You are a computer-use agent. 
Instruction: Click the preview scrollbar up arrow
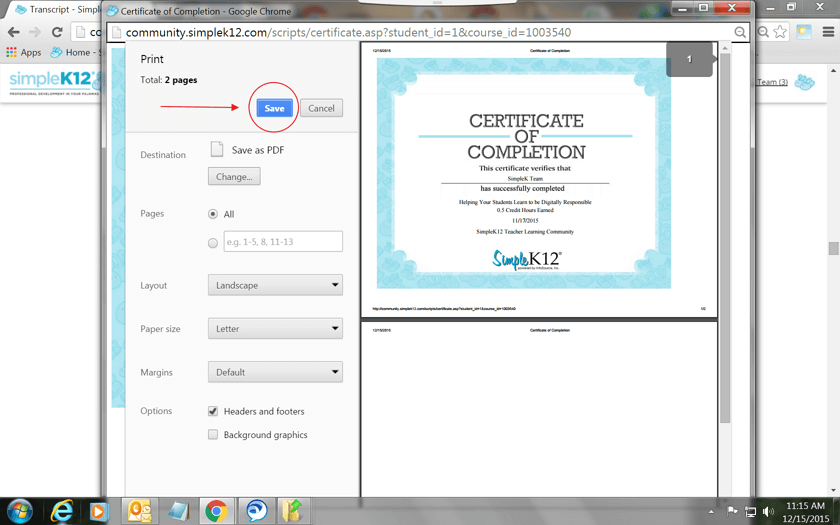pos(725,48)
